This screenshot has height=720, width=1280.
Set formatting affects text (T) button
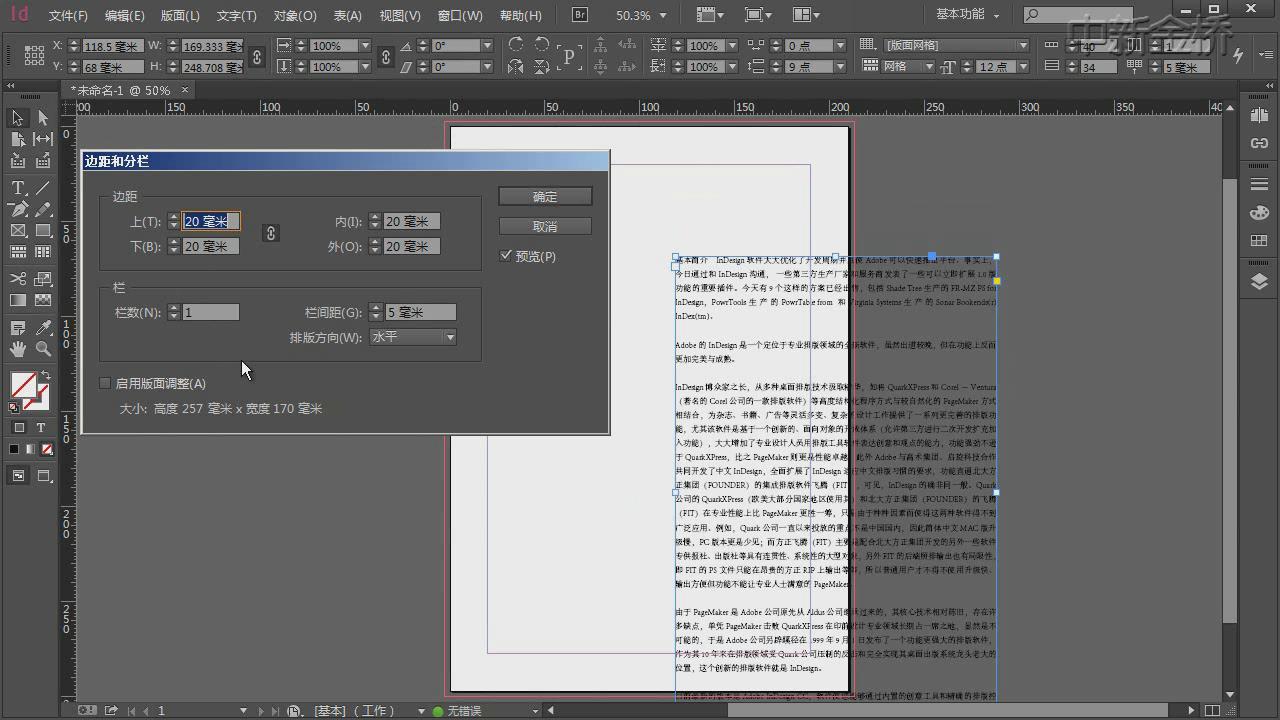(41, 428)
